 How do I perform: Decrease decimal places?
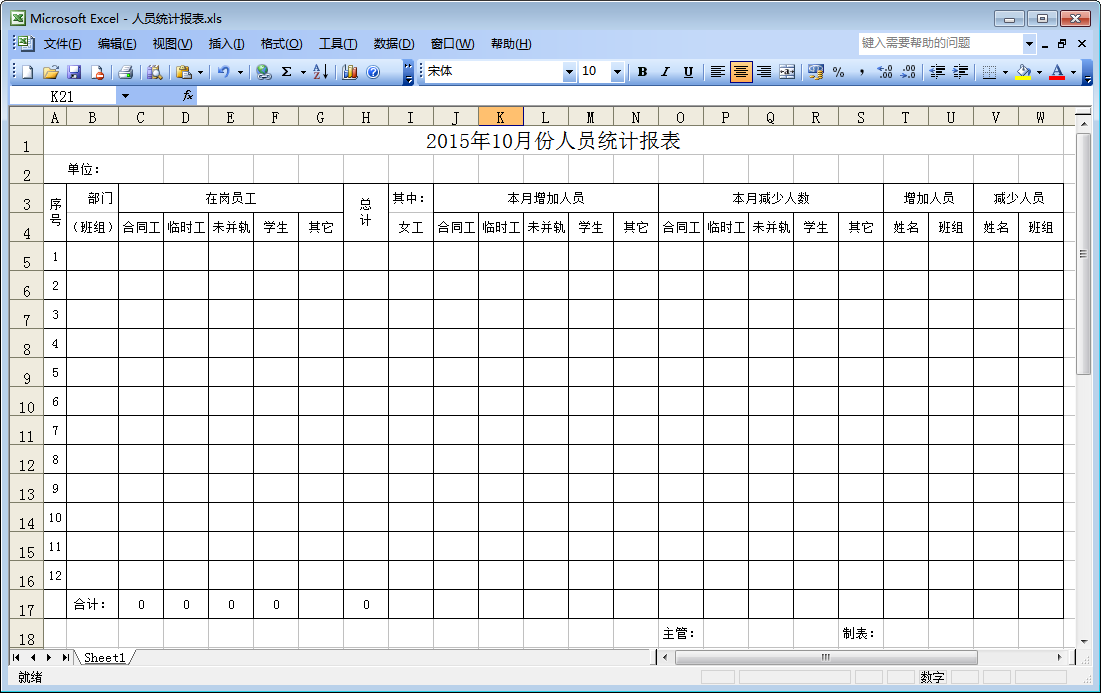click(x=908, y=72)
